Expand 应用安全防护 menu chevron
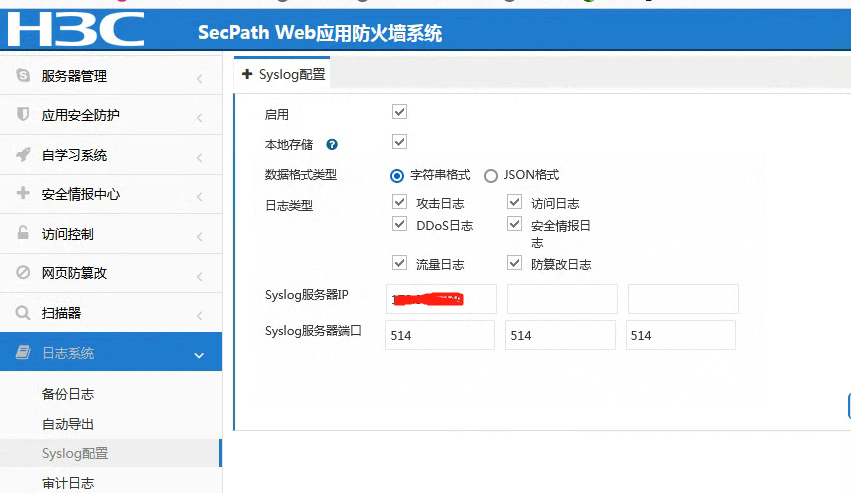 199,118
